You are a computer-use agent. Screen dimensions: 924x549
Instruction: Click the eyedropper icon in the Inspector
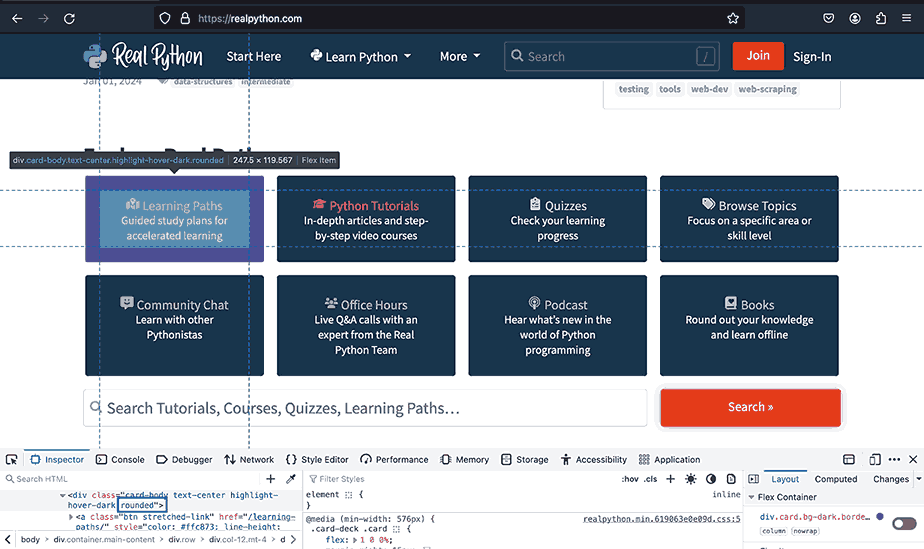point(291,479)
